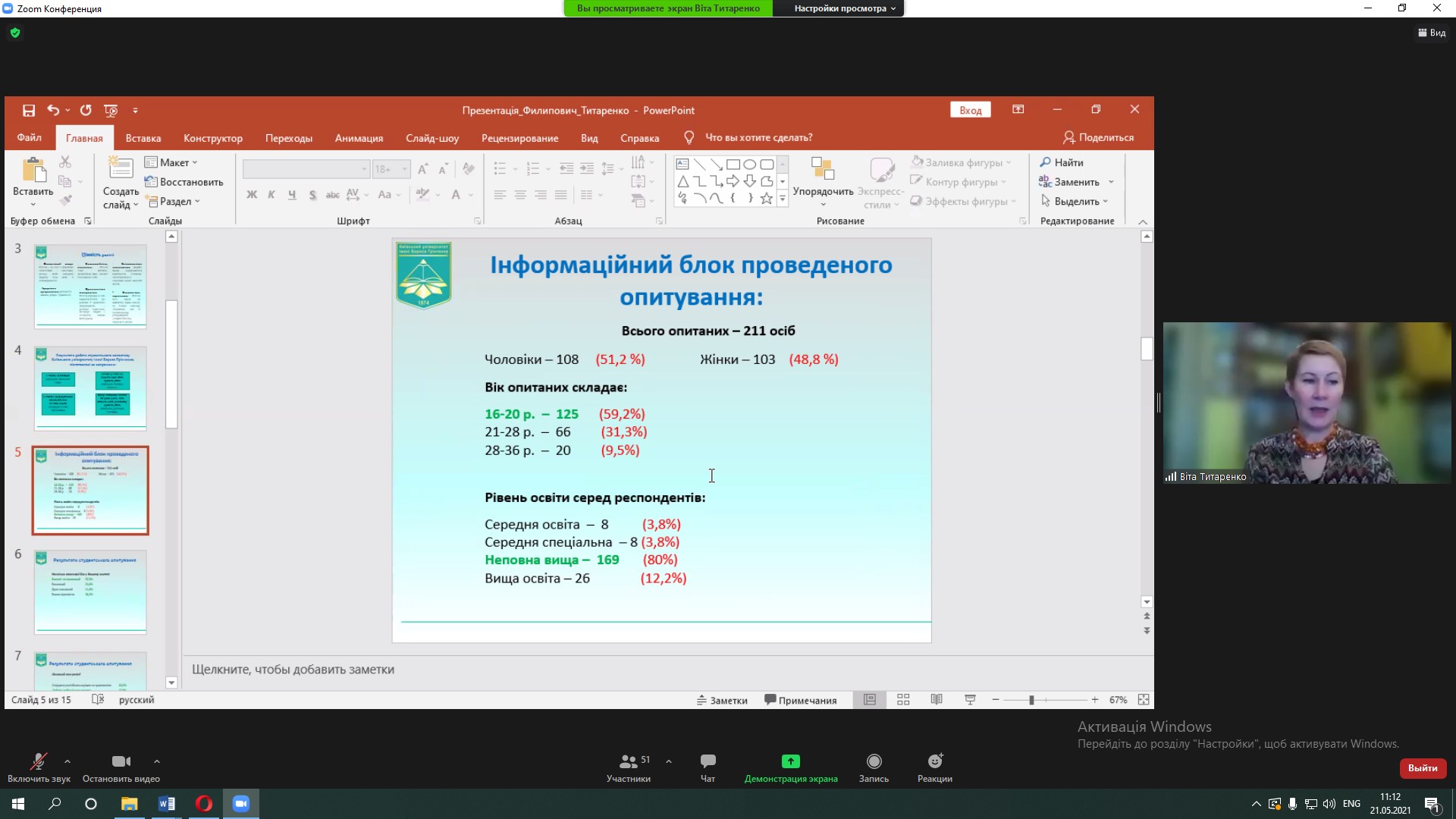Click the Slide Sorter view icon
The image size is (1456, 819).
[x=903, y=700]
